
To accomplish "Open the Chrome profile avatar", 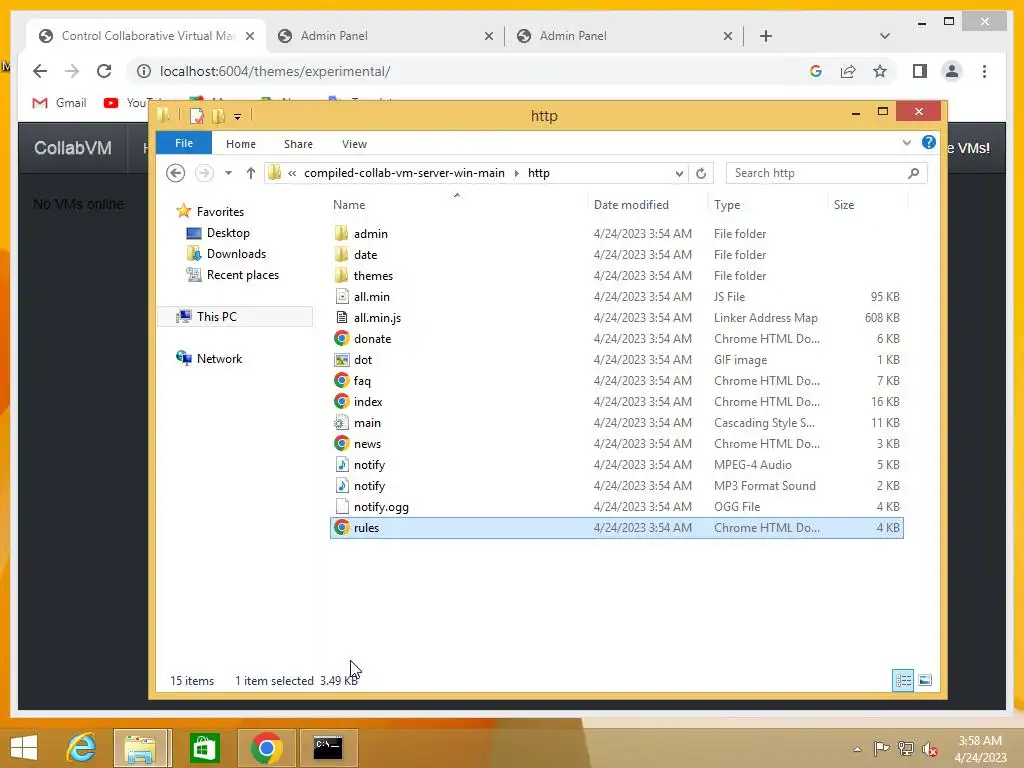I will [952, 71].
